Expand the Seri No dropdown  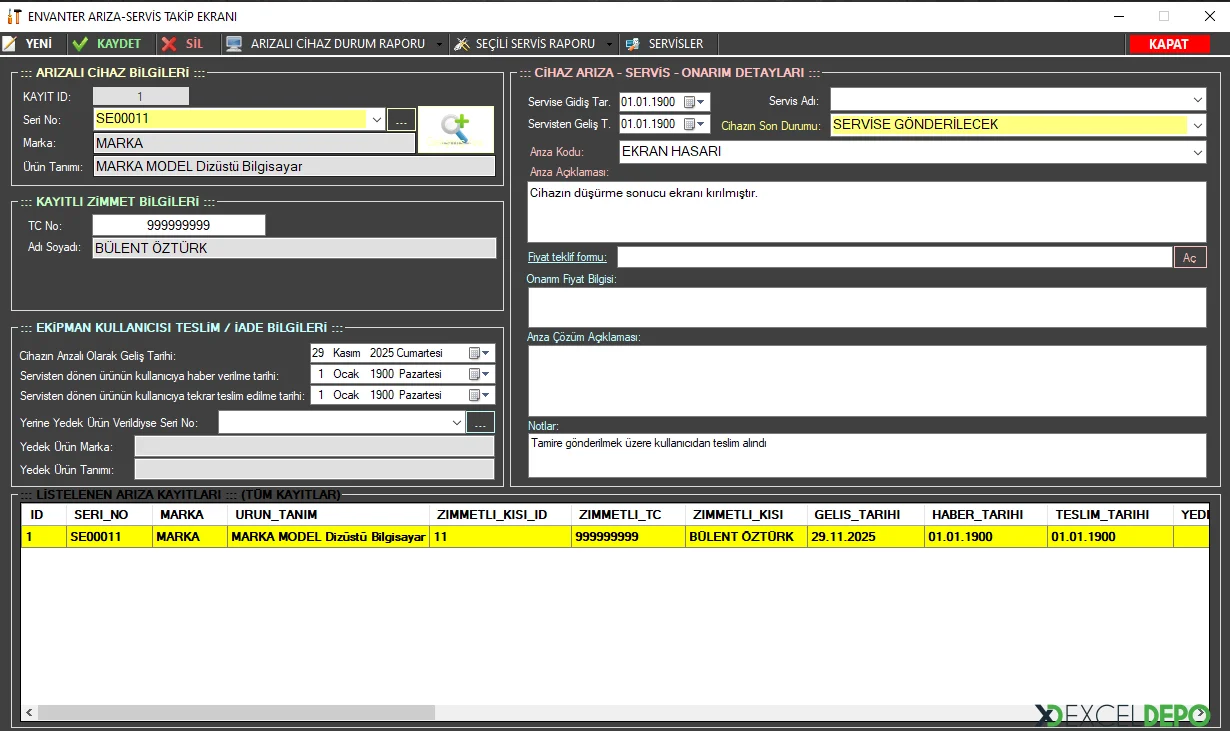pyautogui.click(x=377, y=119)
